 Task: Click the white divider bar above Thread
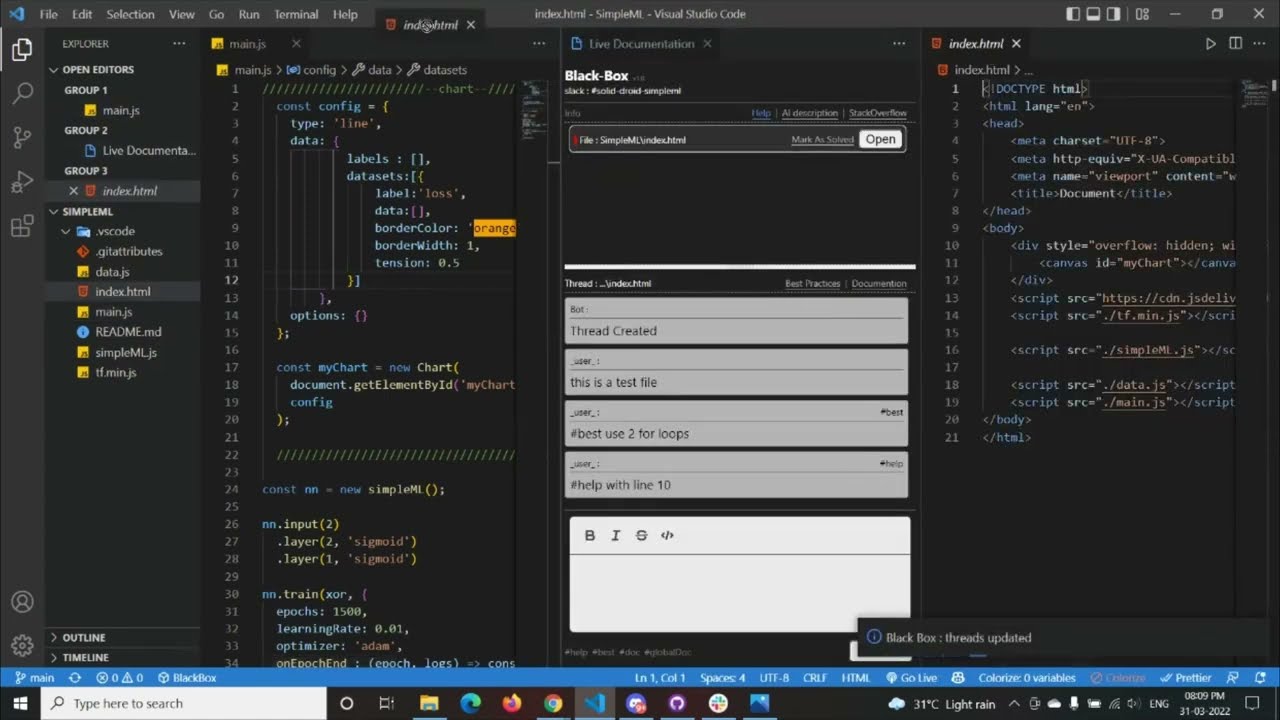[740, 267]
